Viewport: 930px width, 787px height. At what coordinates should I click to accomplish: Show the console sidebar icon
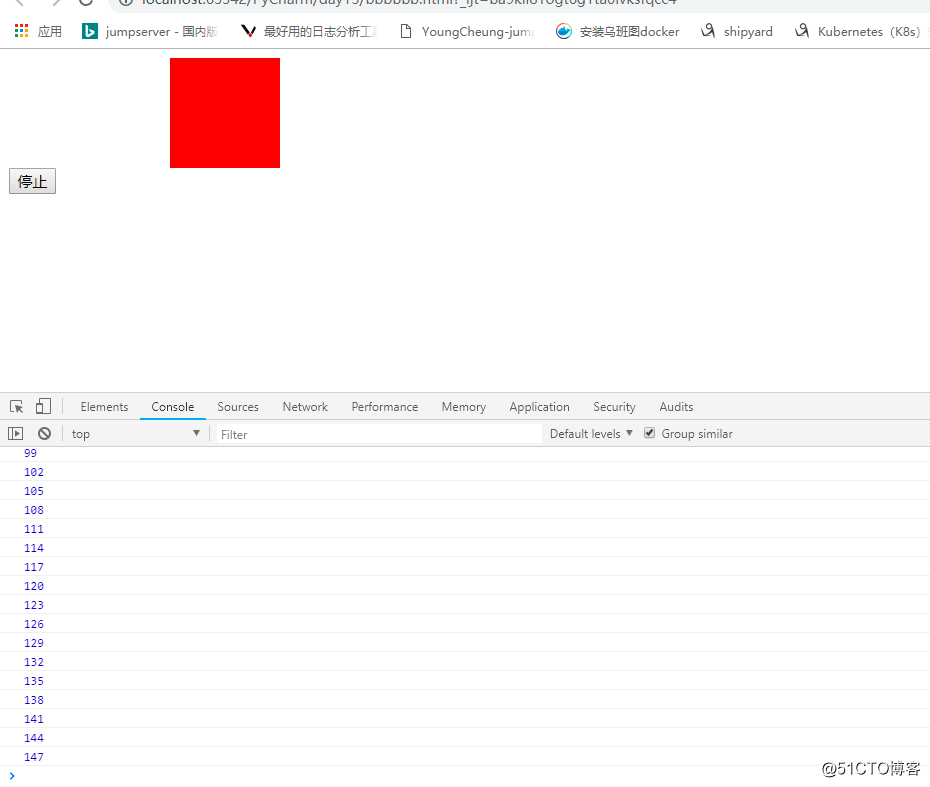click(x=15, y=434)
